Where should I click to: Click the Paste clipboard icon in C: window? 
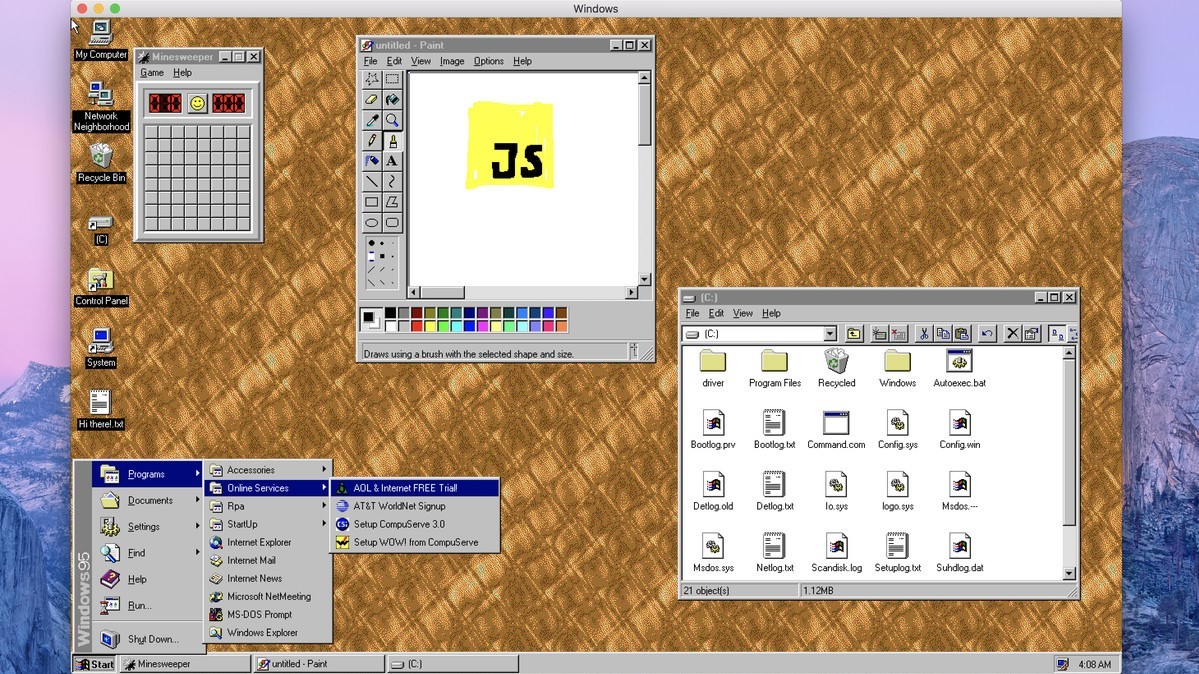coord(962,334)
